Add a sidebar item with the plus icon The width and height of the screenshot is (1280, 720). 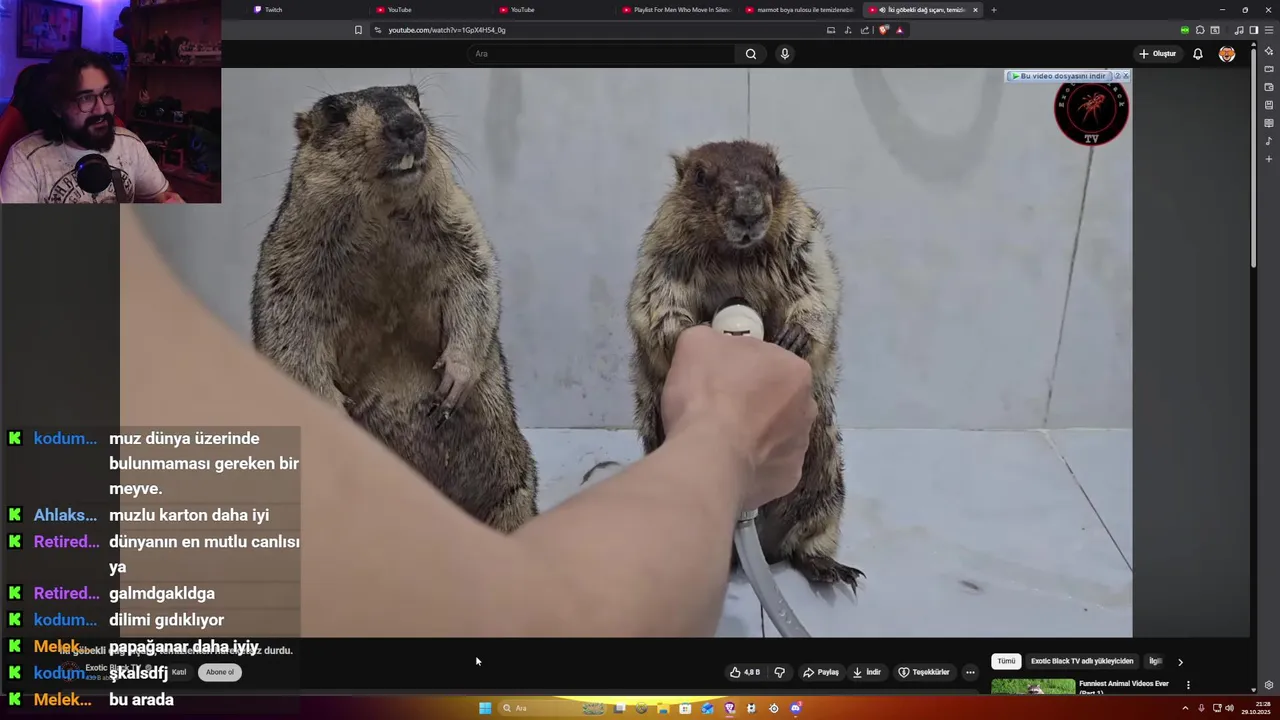pyautogui.click(x=1269, y=159)
